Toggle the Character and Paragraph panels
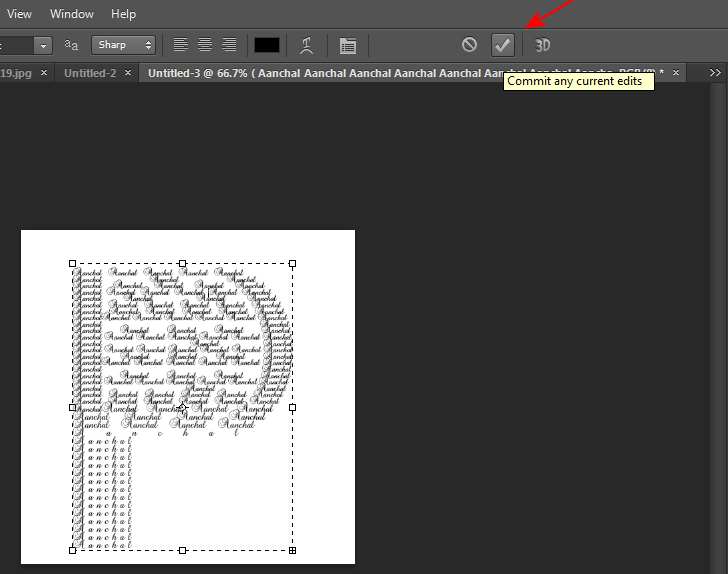This screenshot has height=574, width=728. 347,45
